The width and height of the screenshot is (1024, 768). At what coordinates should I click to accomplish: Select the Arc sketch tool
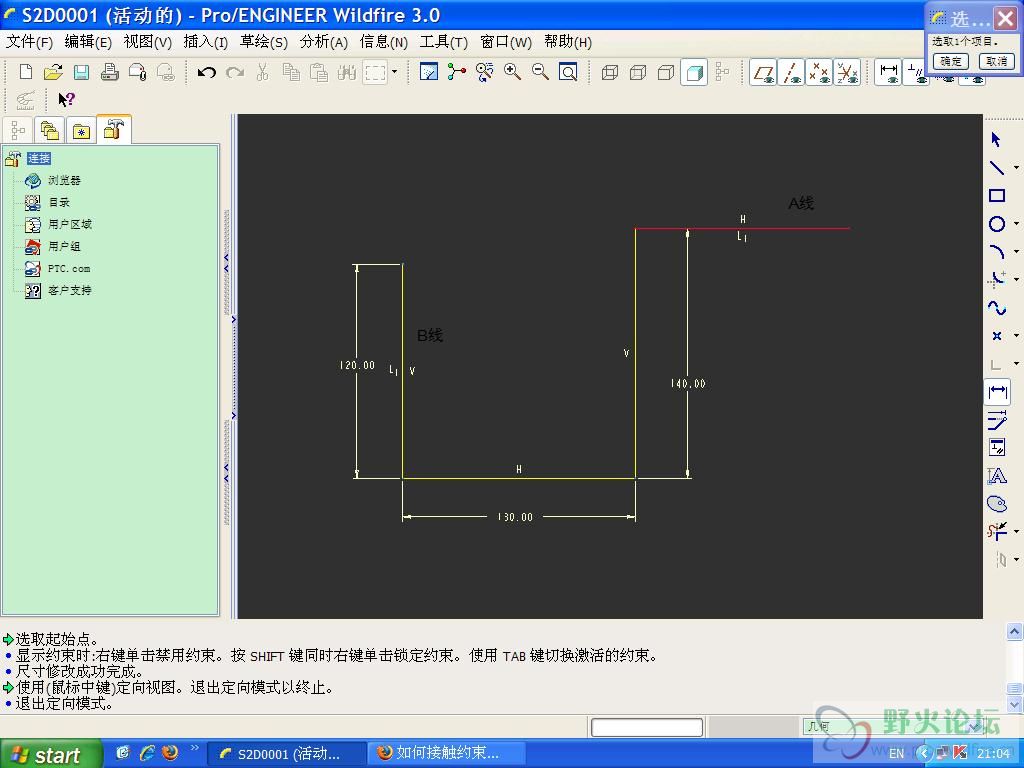coord(996,251)
